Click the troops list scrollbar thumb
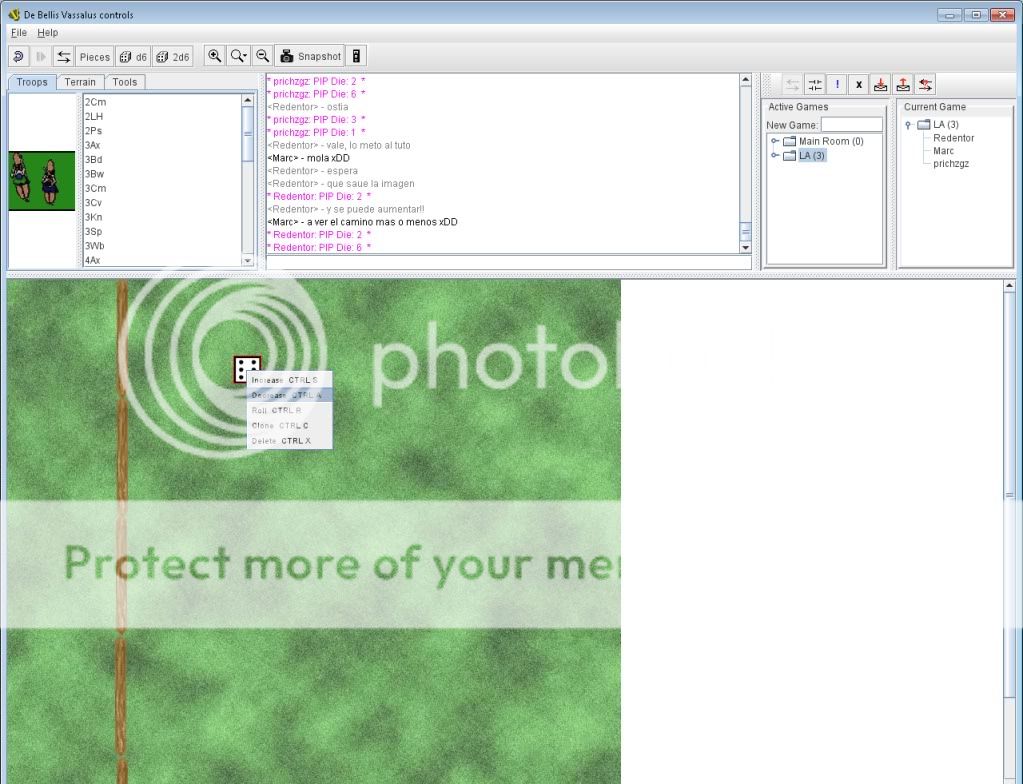The height and width of the screenshot is (784, 1023). click(x=247, y=134)
